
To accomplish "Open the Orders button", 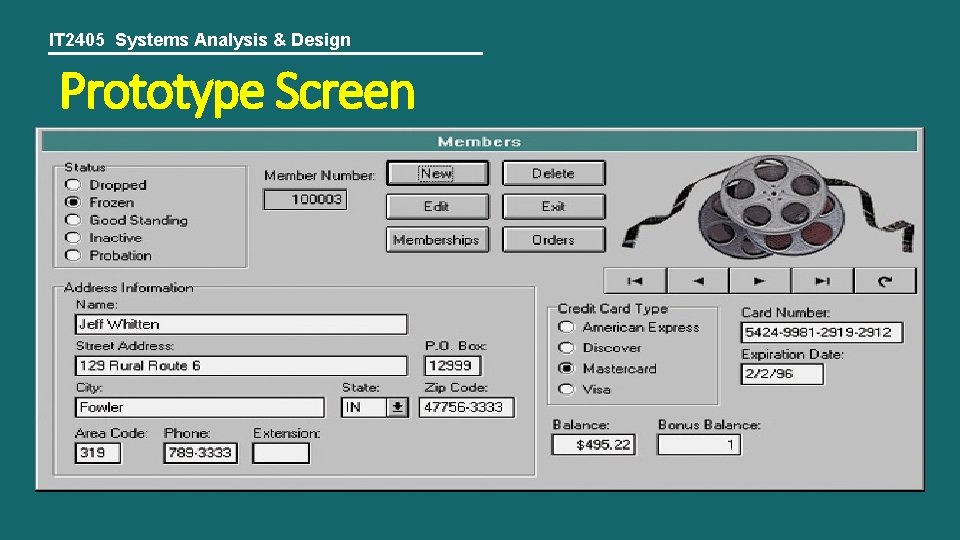I will click(x=553, y=240).
